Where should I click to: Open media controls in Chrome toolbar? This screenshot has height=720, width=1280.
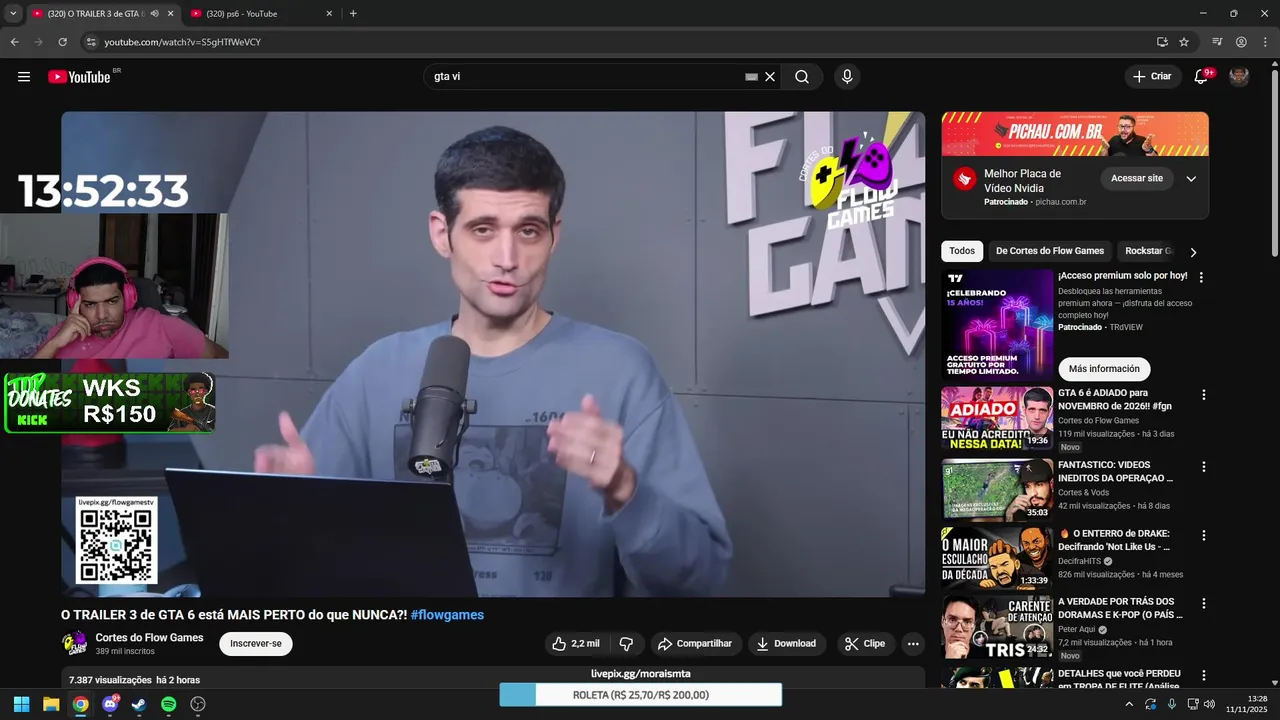(1217, 42)
